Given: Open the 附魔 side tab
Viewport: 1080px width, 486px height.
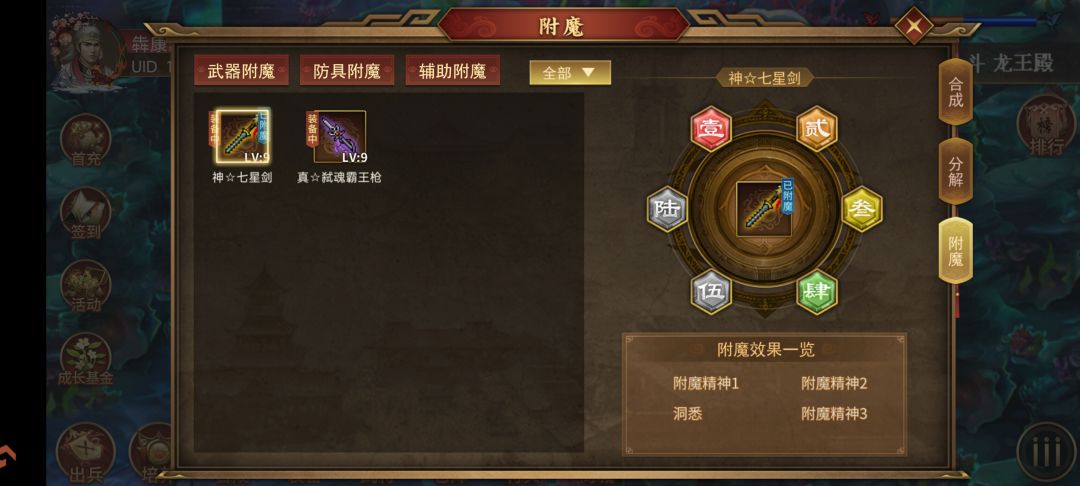Looking at the screenshot, I should (955, 251).
